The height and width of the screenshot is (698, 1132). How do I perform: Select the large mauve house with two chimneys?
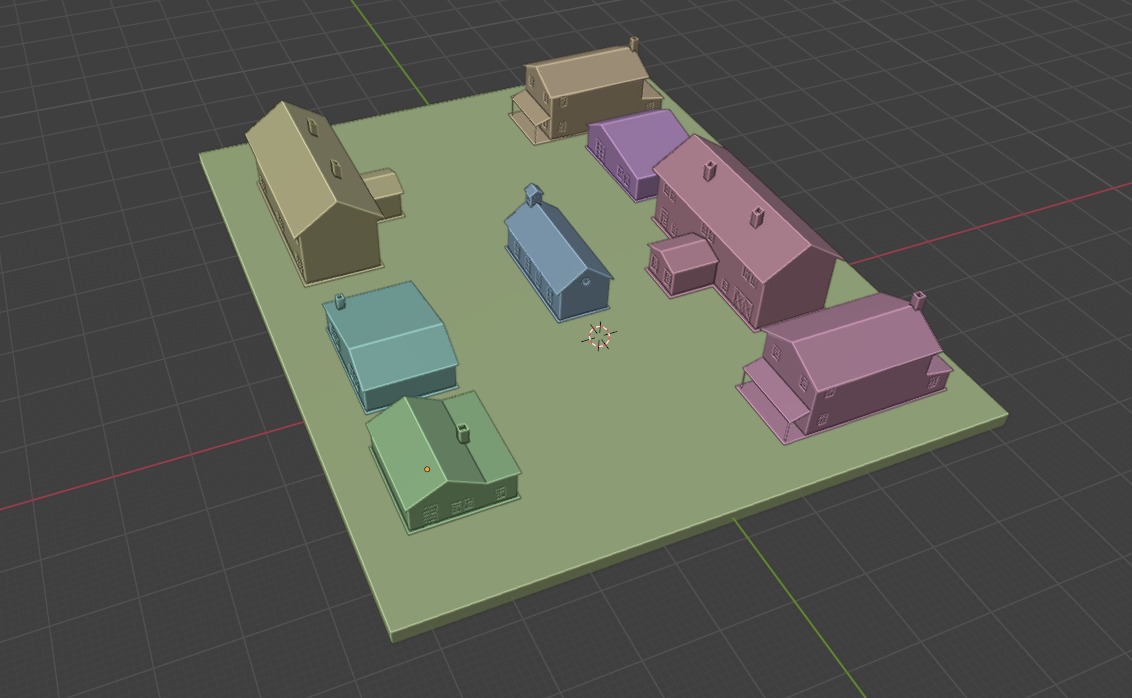[744, 231]
